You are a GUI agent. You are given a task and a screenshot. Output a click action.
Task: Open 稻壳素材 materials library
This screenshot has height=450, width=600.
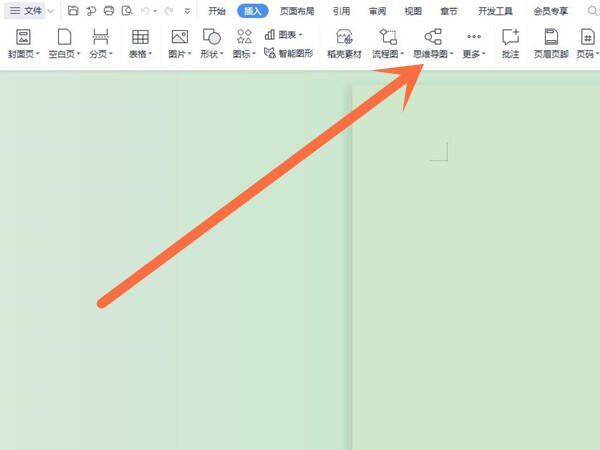click(344, 44)
